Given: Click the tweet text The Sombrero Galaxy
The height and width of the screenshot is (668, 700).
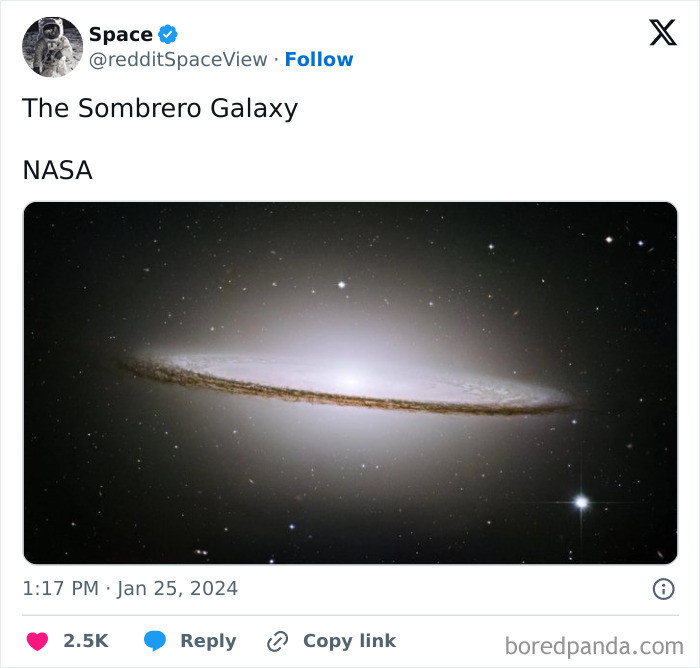Looking at the screenshot, I should [160, 109].
